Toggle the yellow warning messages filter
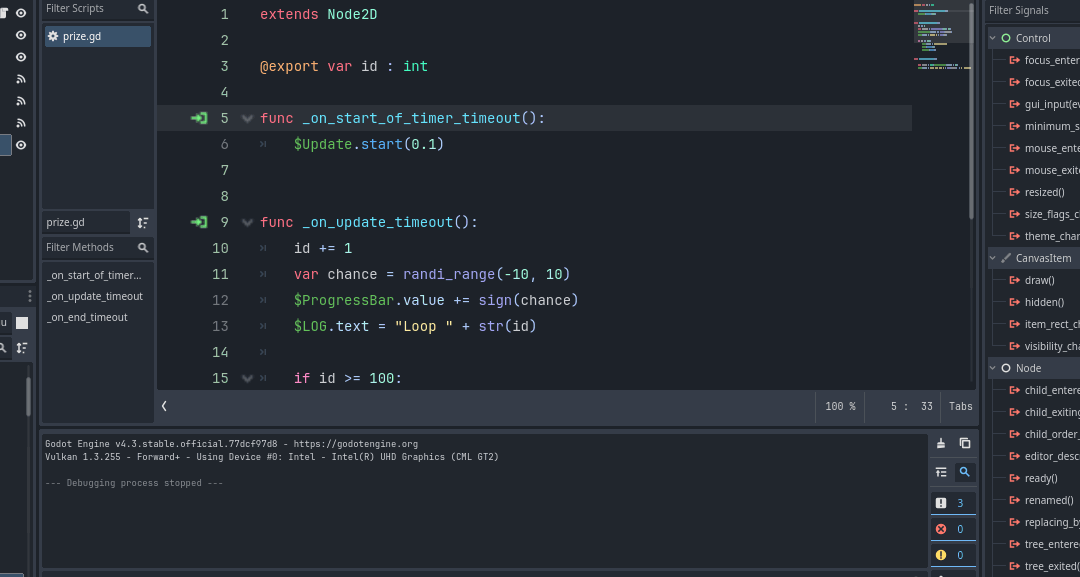1080x577 pixels. (x=953, y=555)
